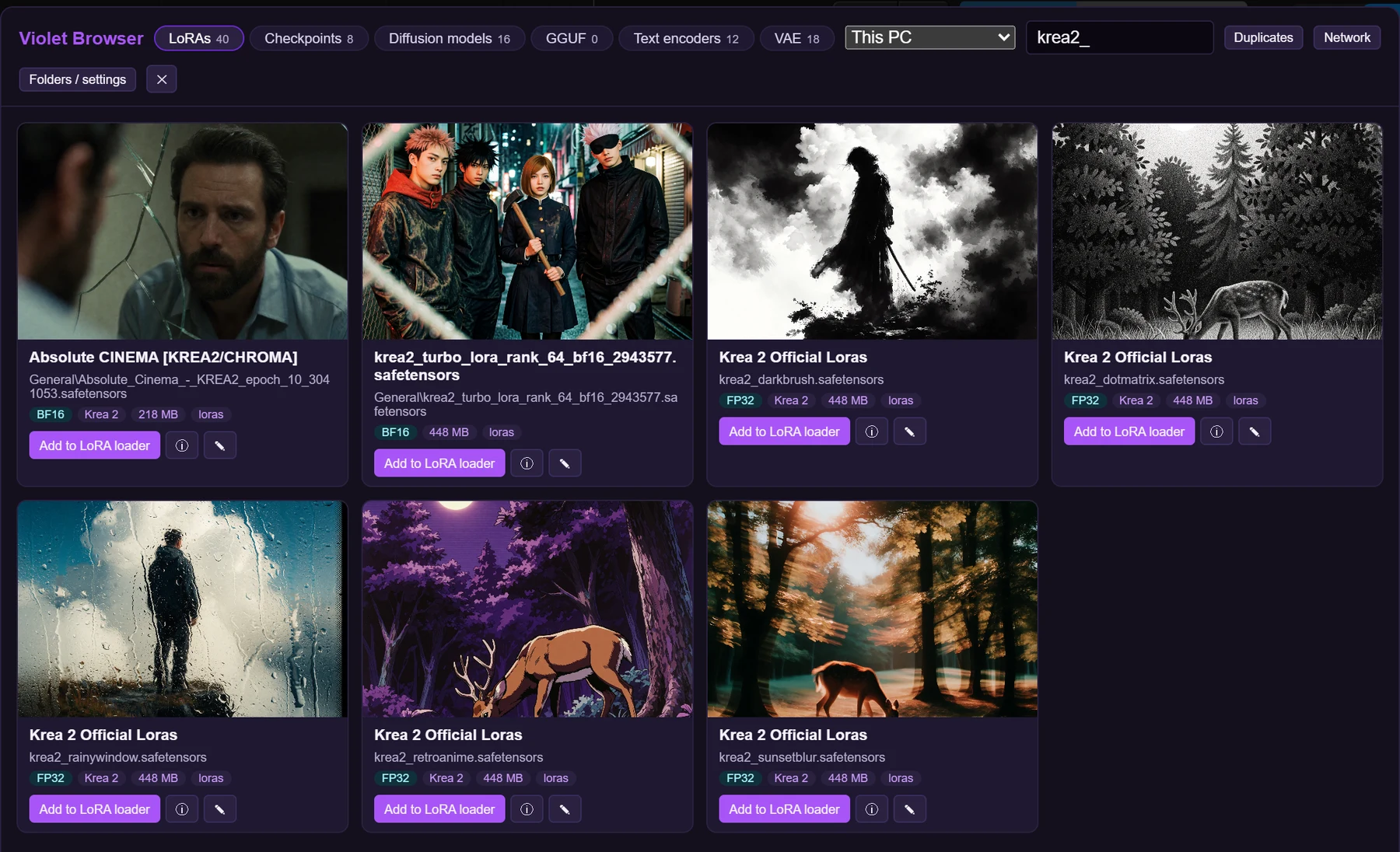Open Folders / settings
1400x852 pixels.
78,79
